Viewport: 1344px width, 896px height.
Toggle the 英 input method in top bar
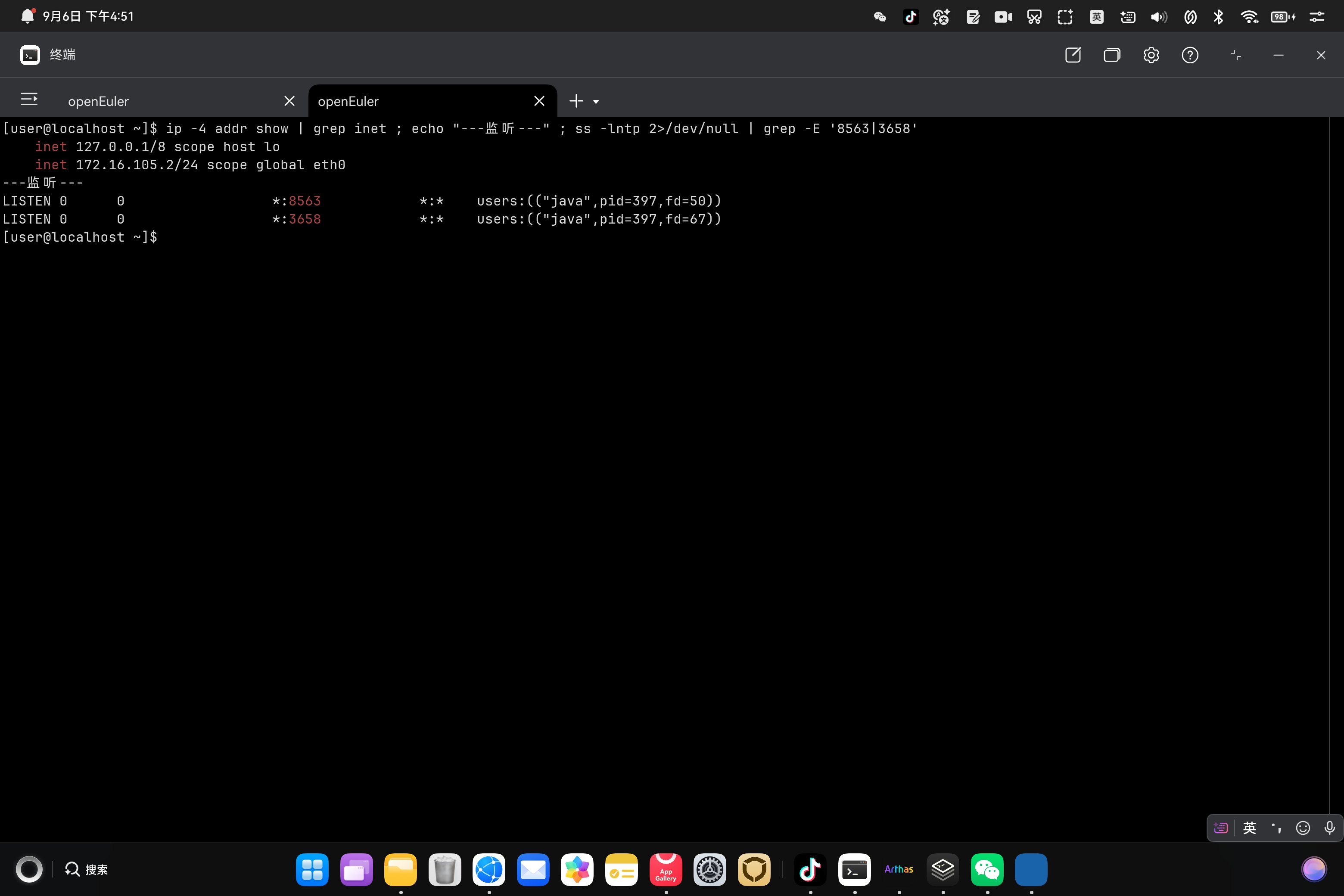pyautogui.click(x=1096, y=16)
